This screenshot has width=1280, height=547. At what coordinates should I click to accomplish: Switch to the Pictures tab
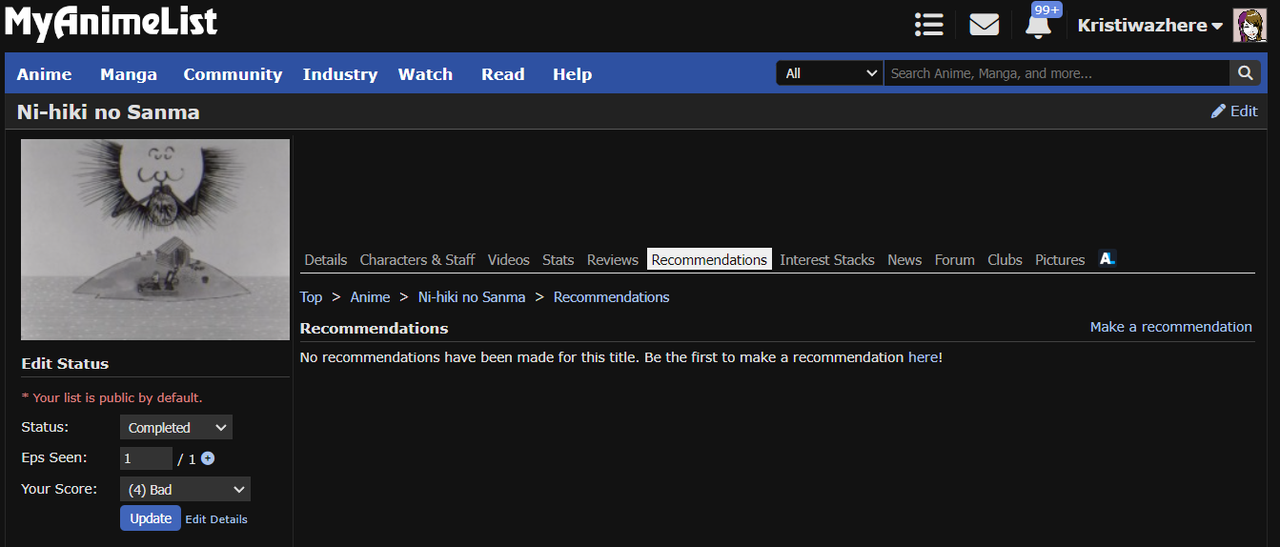point(1060,260)
